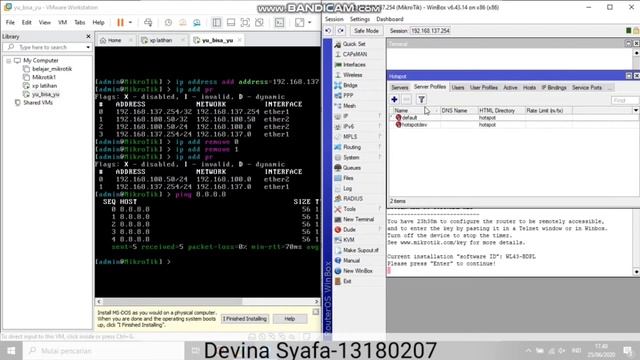Open the Quick Set menu in WinBox

353,44
